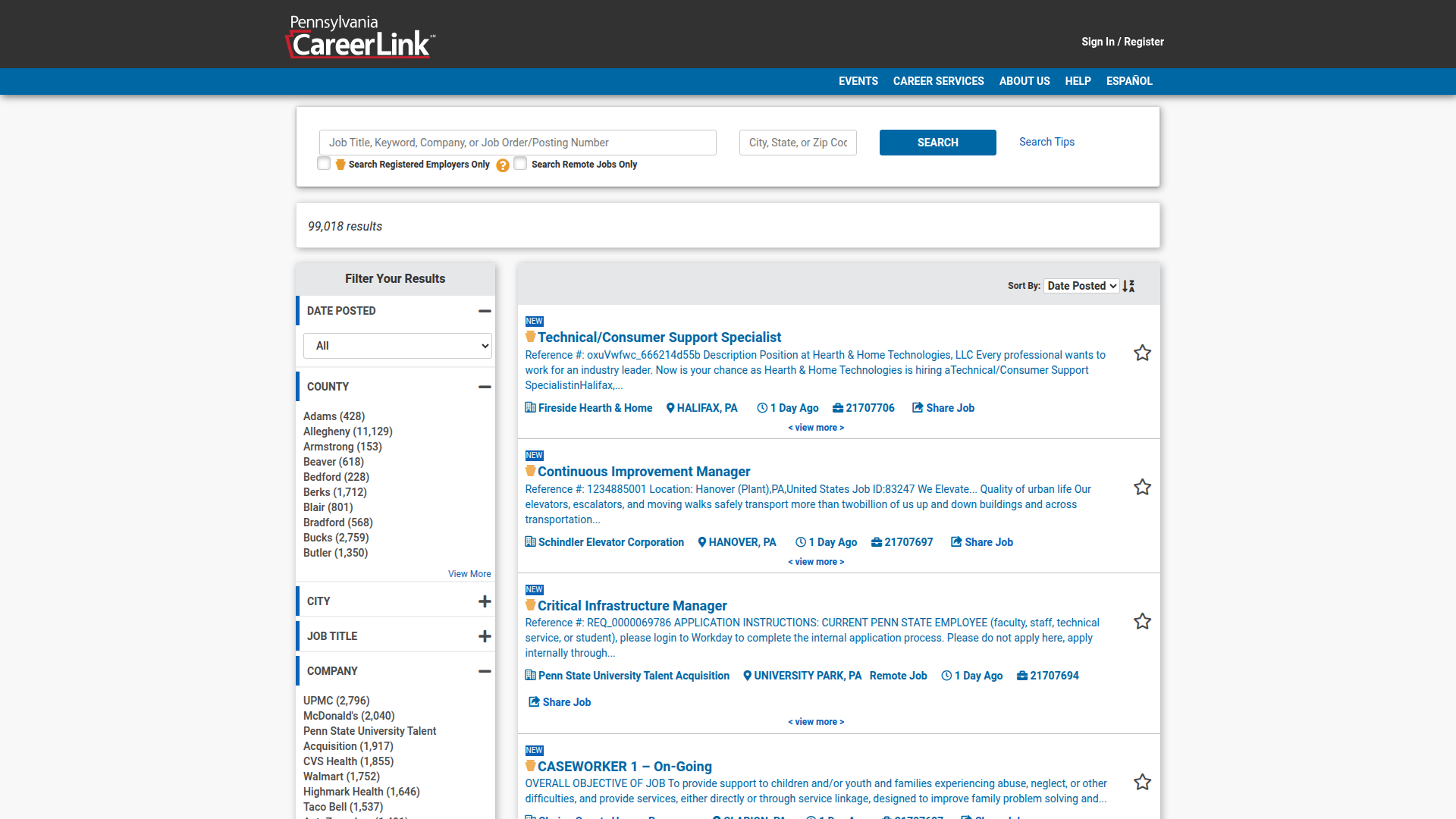Switch language via ESPAÑOL

pyautogui.click(x=1129, y=81)
